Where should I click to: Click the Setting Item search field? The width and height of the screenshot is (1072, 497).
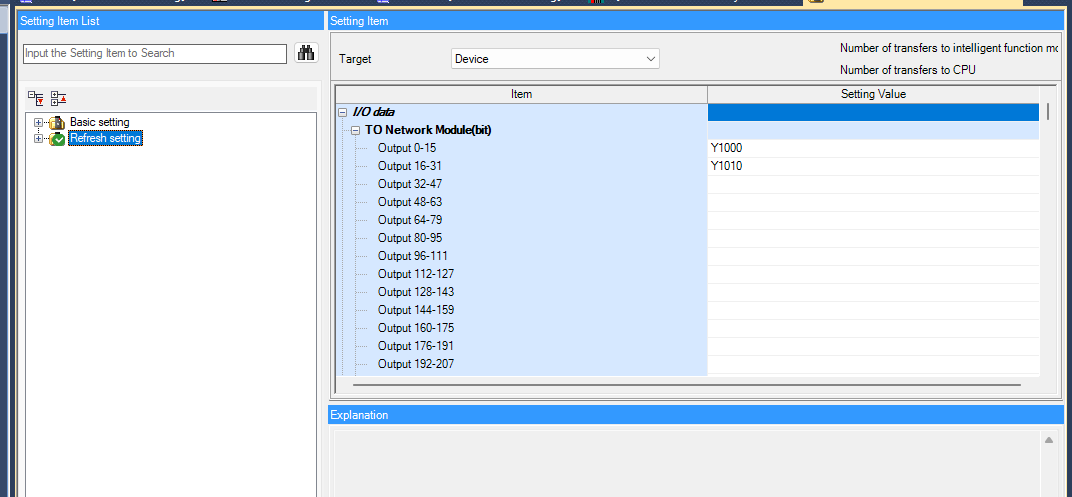[154, 54]
